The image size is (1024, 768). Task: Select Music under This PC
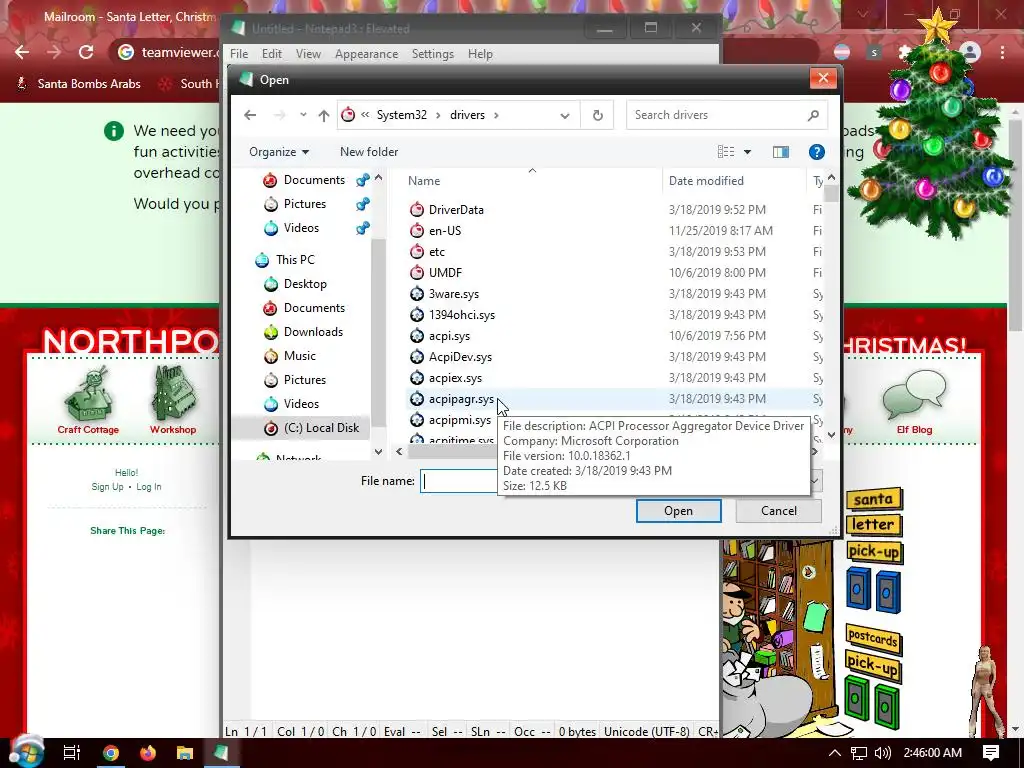pos(300,356)
